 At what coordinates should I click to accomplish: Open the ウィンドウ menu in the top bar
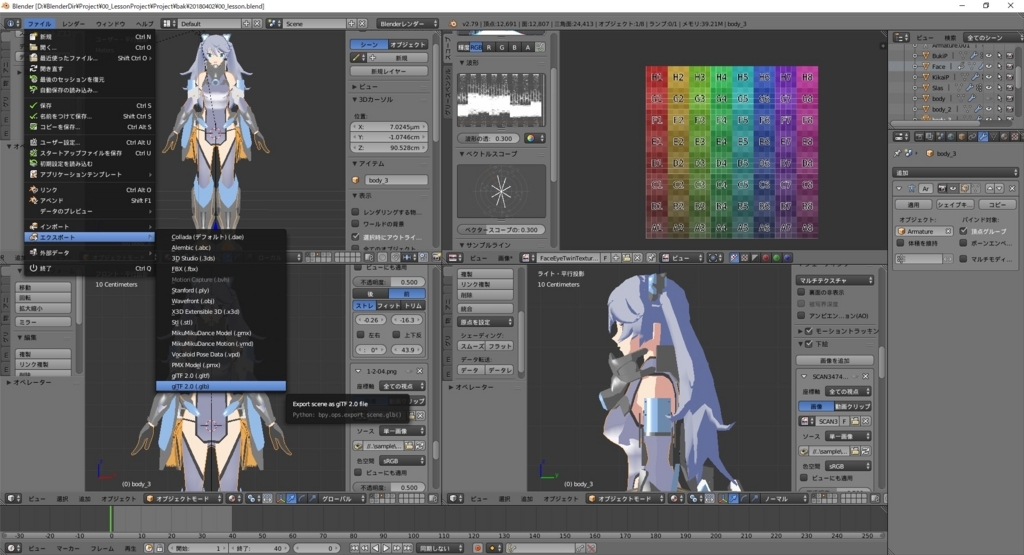tap(110, 24)
